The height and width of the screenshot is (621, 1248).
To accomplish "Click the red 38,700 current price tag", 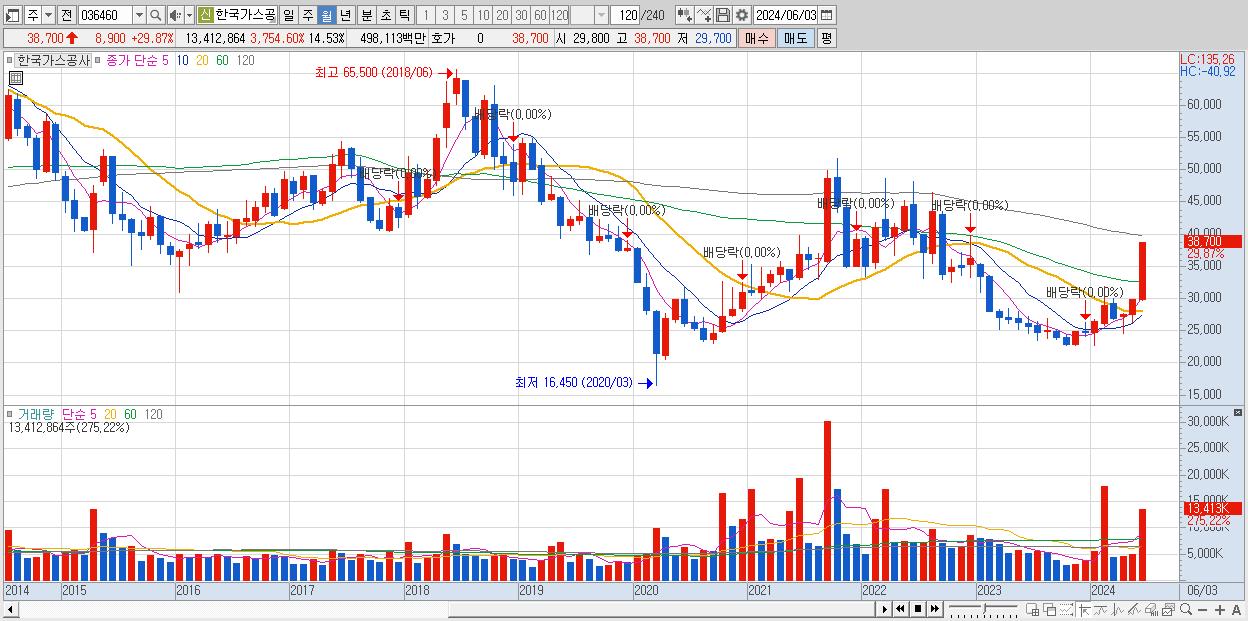I will coord(1210,241).
